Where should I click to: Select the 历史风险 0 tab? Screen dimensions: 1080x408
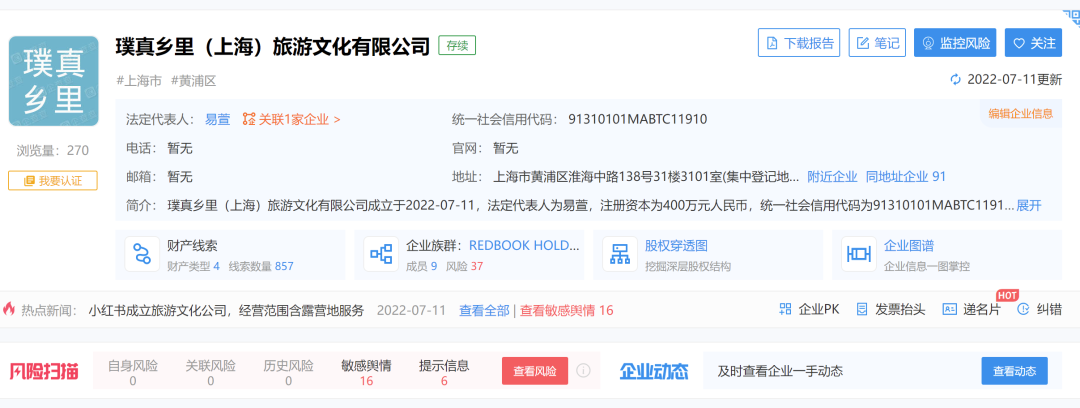[x=289, y=372]
